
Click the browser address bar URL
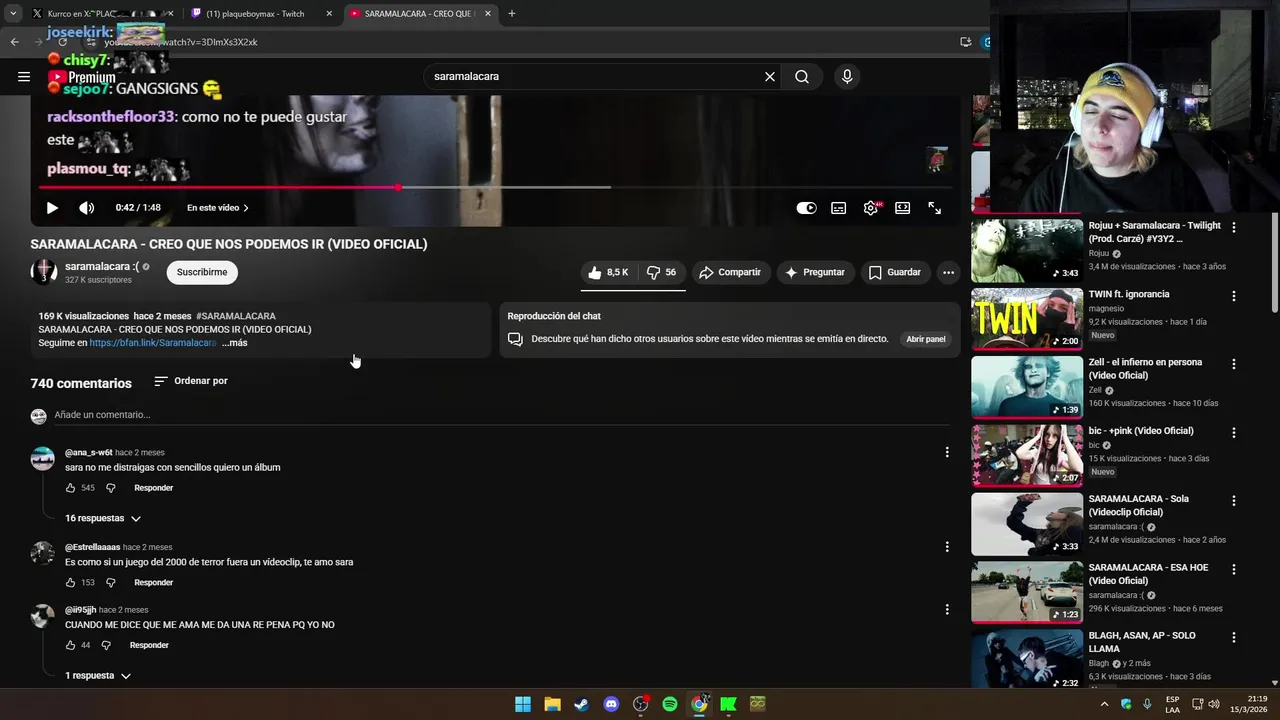[181, 42]
